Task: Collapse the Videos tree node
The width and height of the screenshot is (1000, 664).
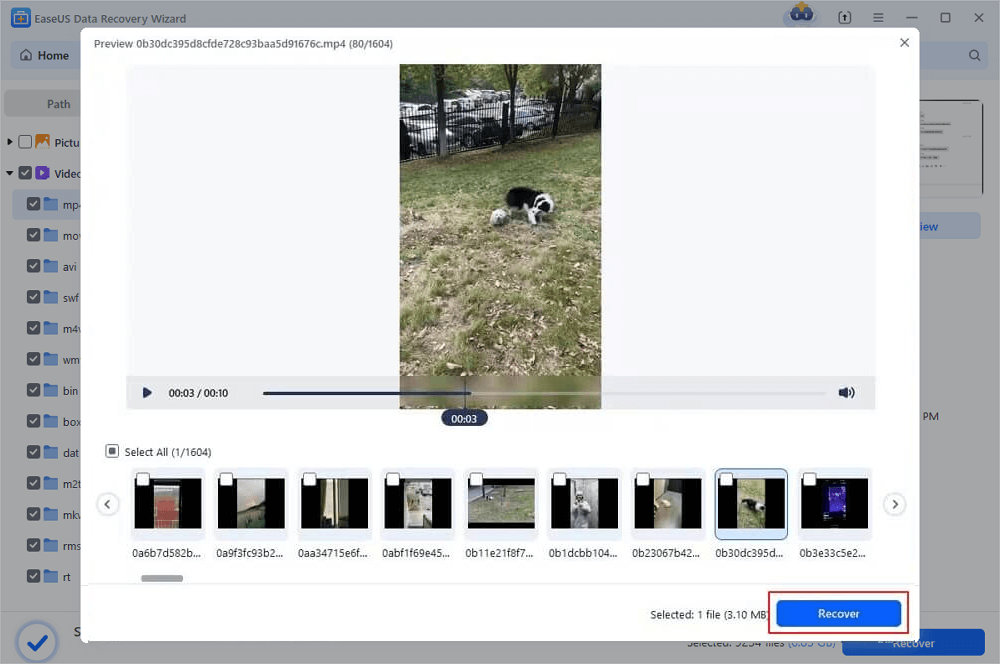Action: click(10, 173)
